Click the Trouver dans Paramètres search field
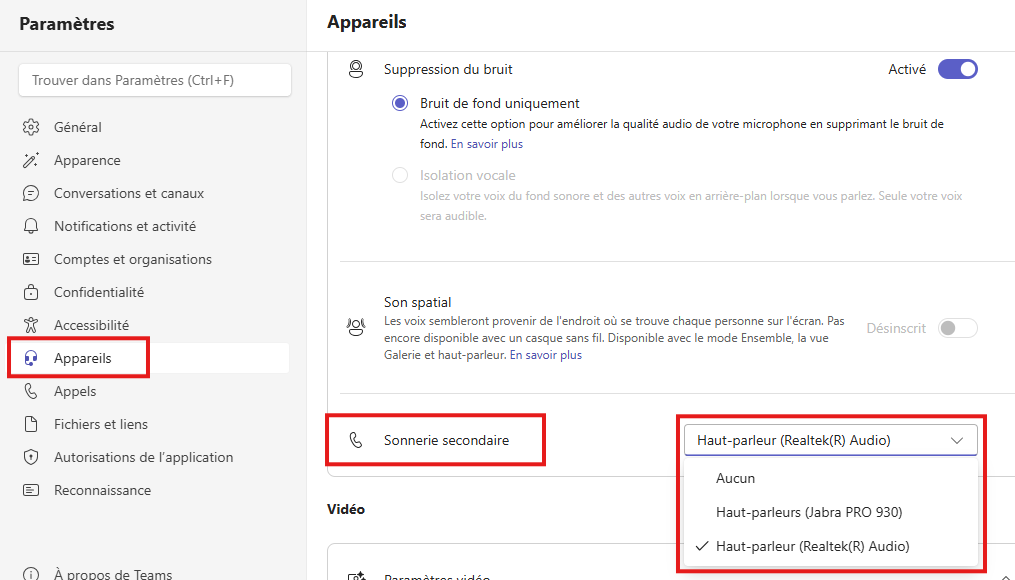1015x580 pixels. [x=155, y=80]
